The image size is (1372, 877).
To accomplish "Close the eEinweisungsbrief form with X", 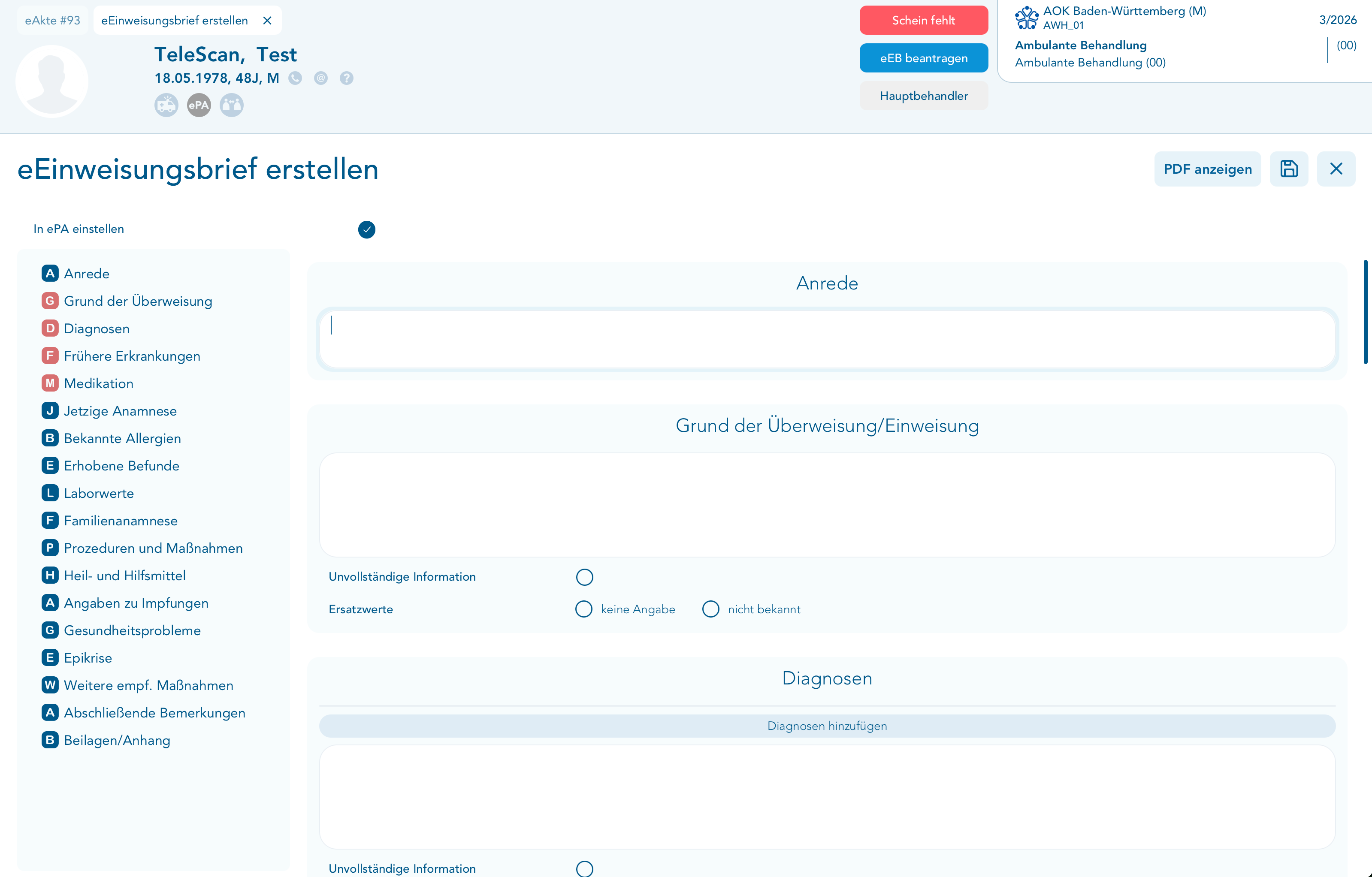I will click(1336, 169).
